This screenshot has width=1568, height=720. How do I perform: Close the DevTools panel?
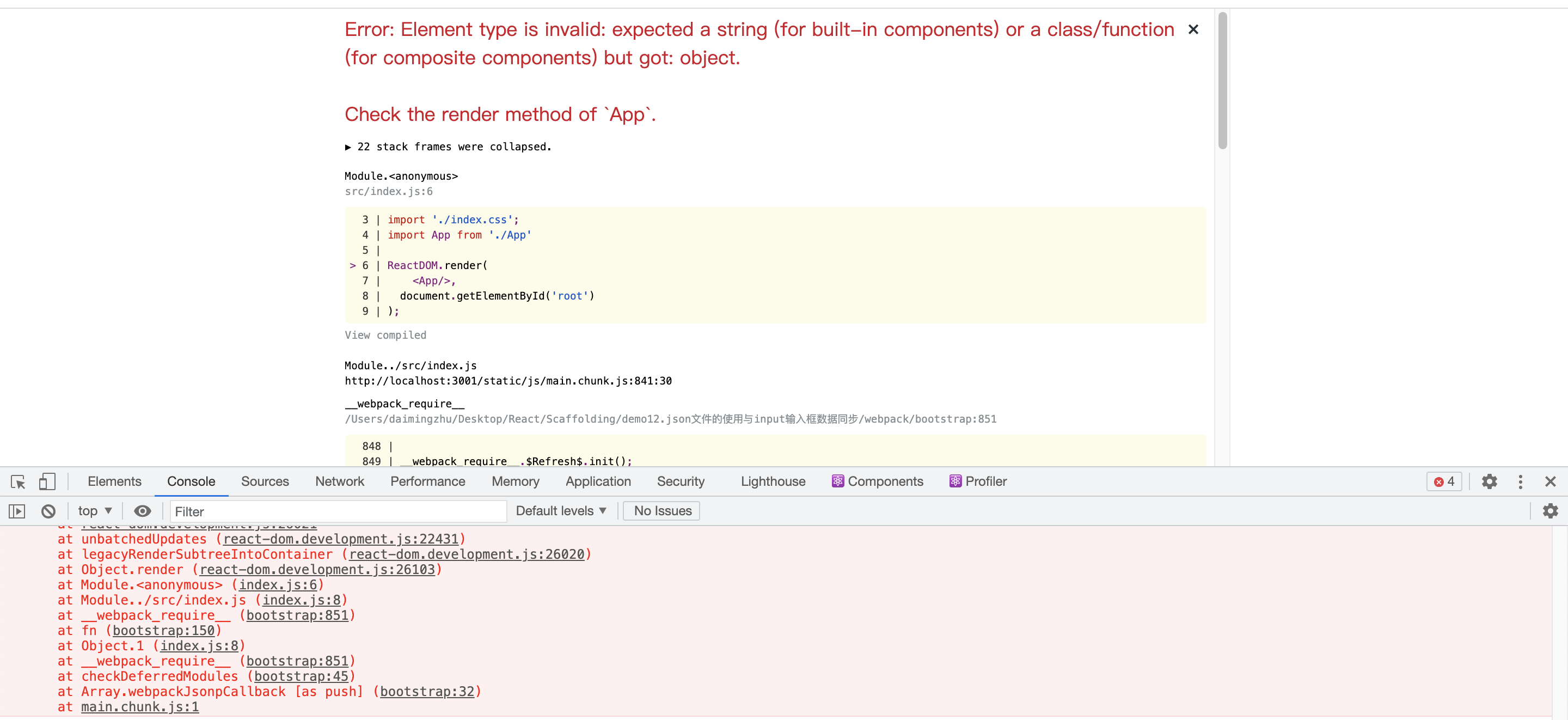click(1549, 482)
